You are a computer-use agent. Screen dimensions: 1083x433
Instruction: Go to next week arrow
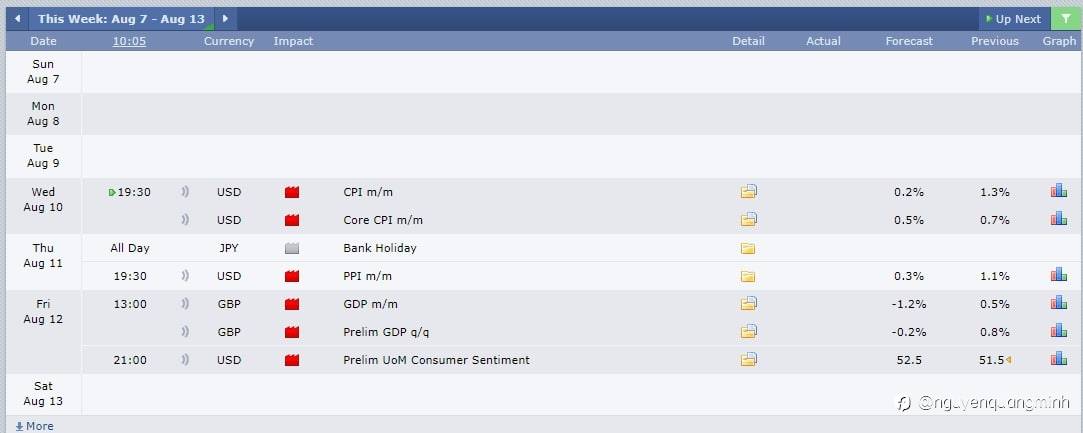tap(225, 19)
